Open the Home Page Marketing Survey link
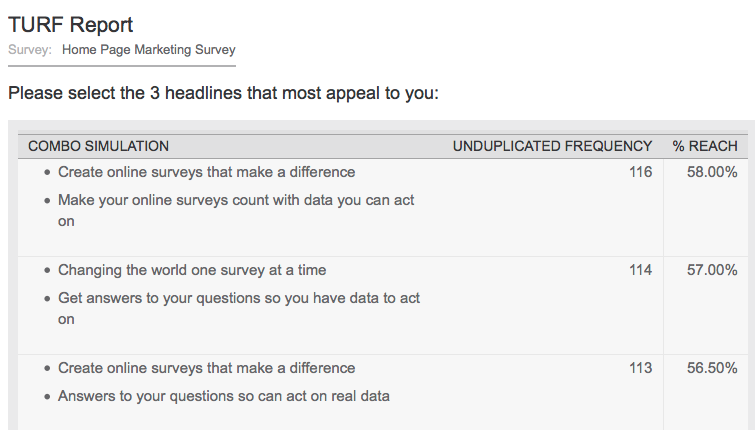Viewport: 755px width, 430px height. pyautogui.click(x=149, y=49)
